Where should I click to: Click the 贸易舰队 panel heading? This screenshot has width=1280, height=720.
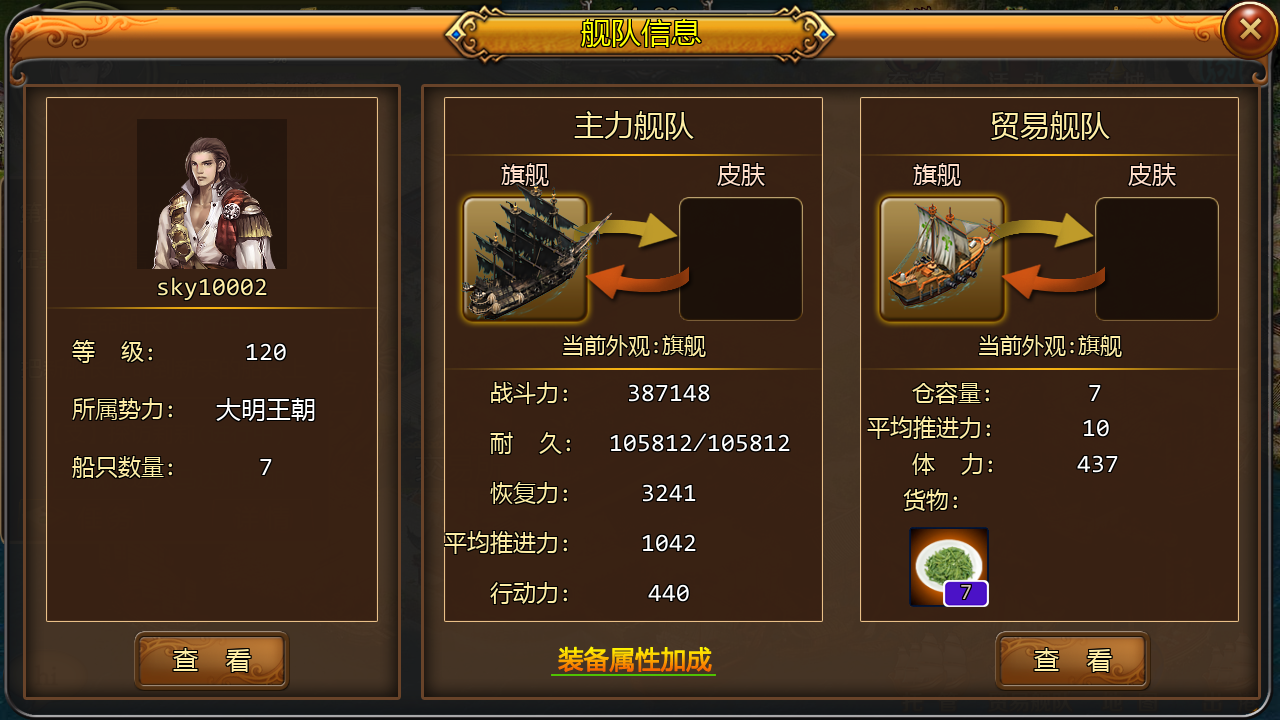click(1050, 127)
